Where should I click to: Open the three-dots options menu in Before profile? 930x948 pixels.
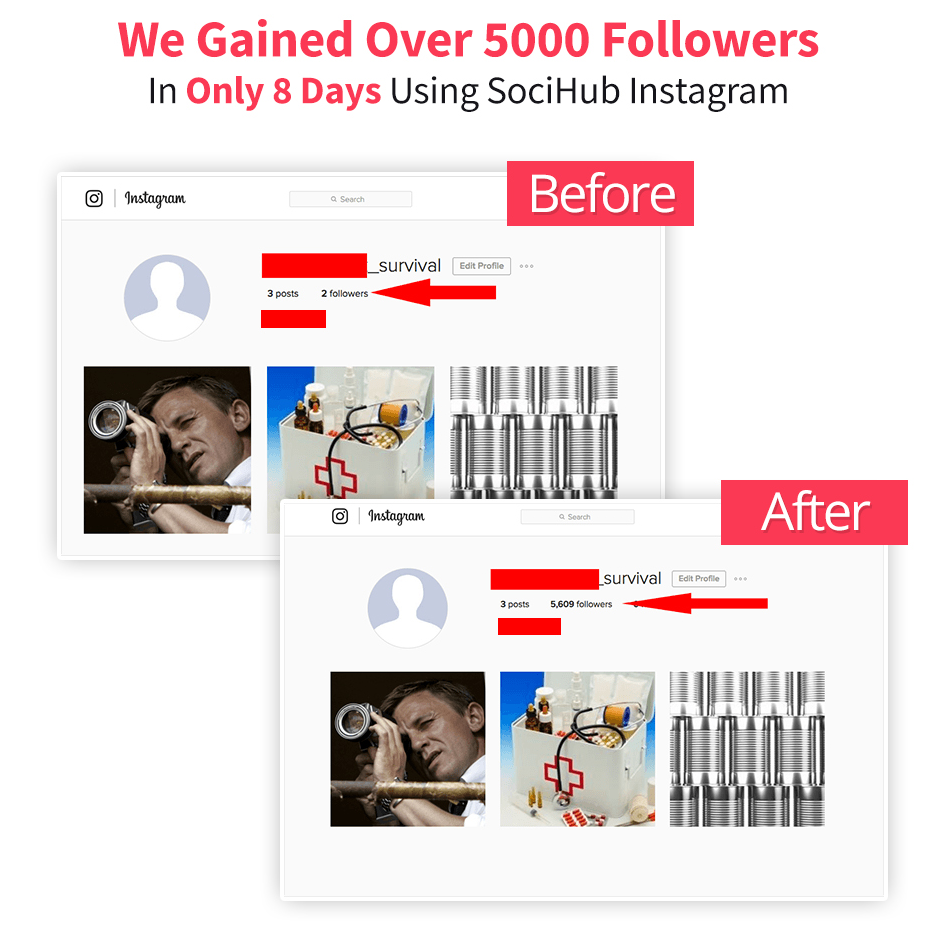[x=526, y=266]
